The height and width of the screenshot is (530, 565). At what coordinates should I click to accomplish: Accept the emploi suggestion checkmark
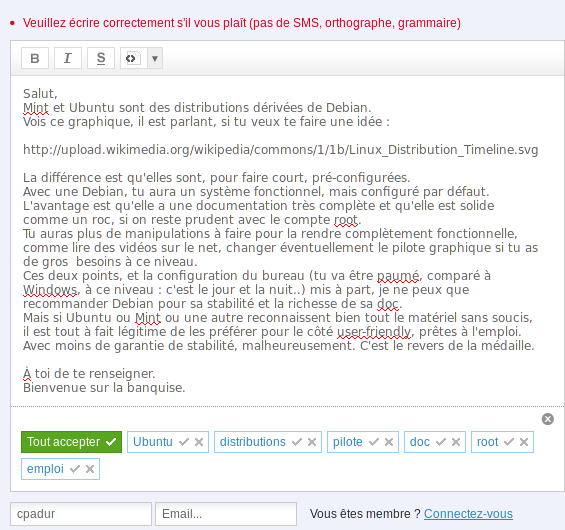(x=75, y=469)
